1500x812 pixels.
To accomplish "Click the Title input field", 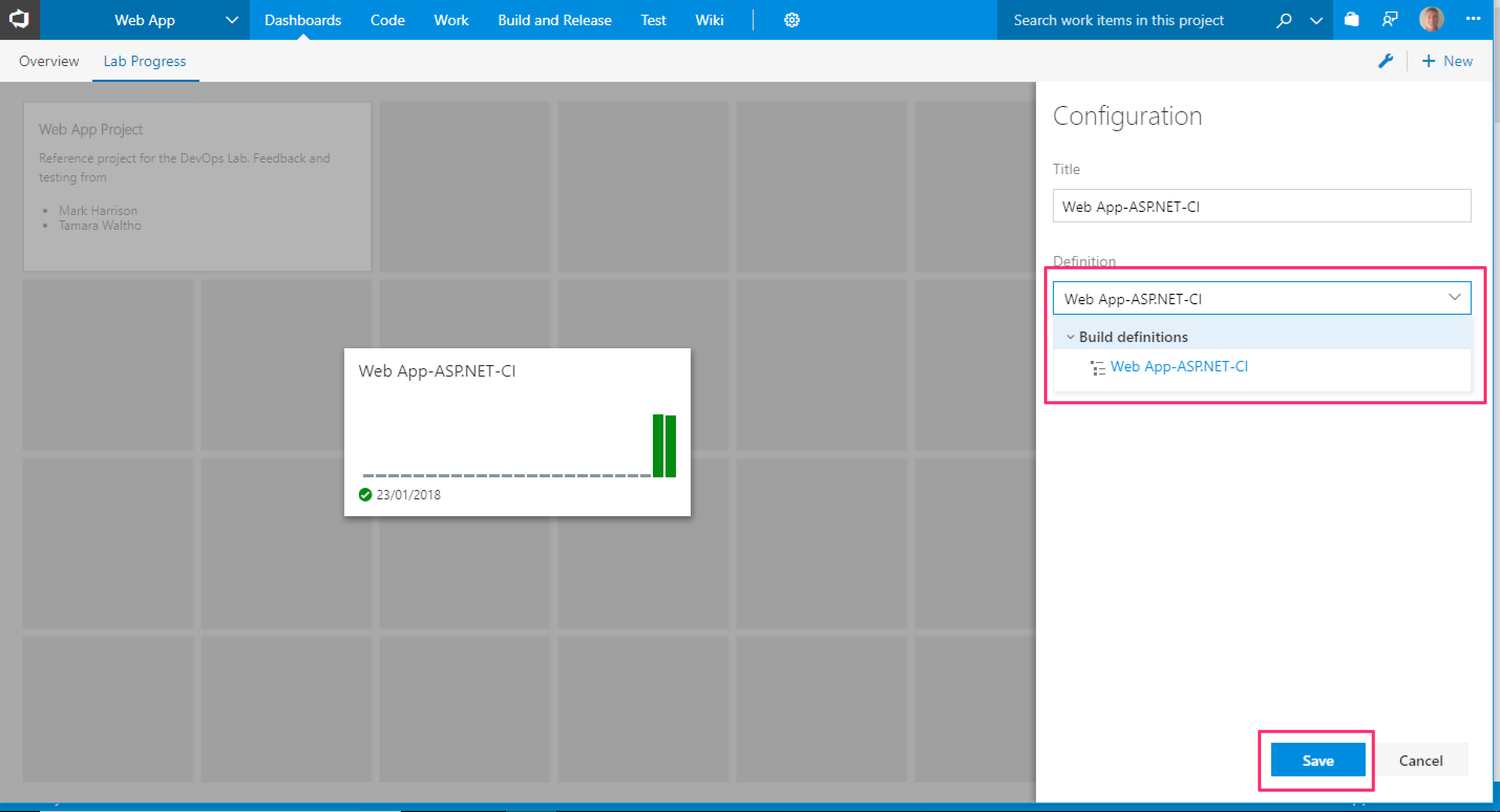I will coord(1261,206).
